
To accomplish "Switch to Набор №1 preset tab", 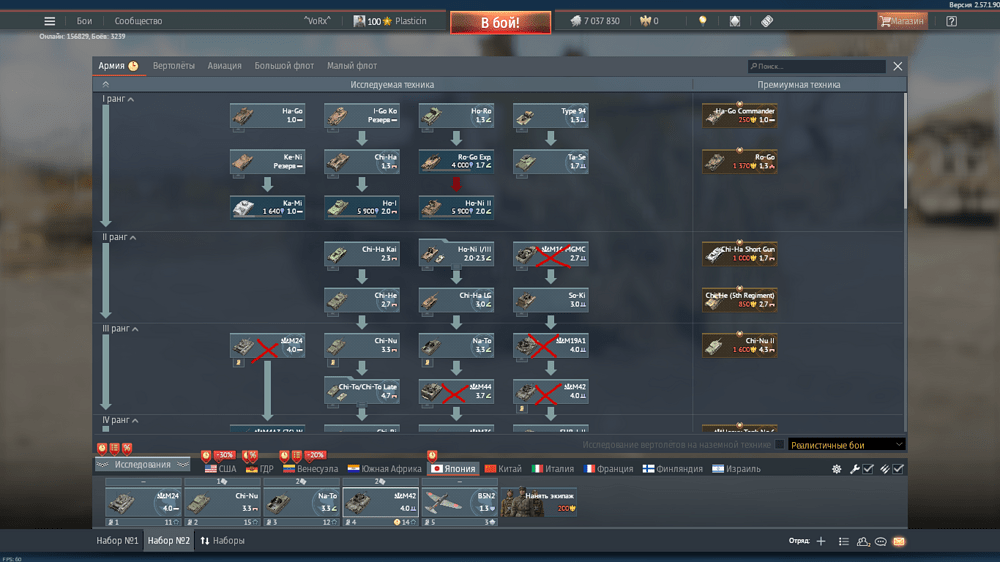I will pos(117,540).
